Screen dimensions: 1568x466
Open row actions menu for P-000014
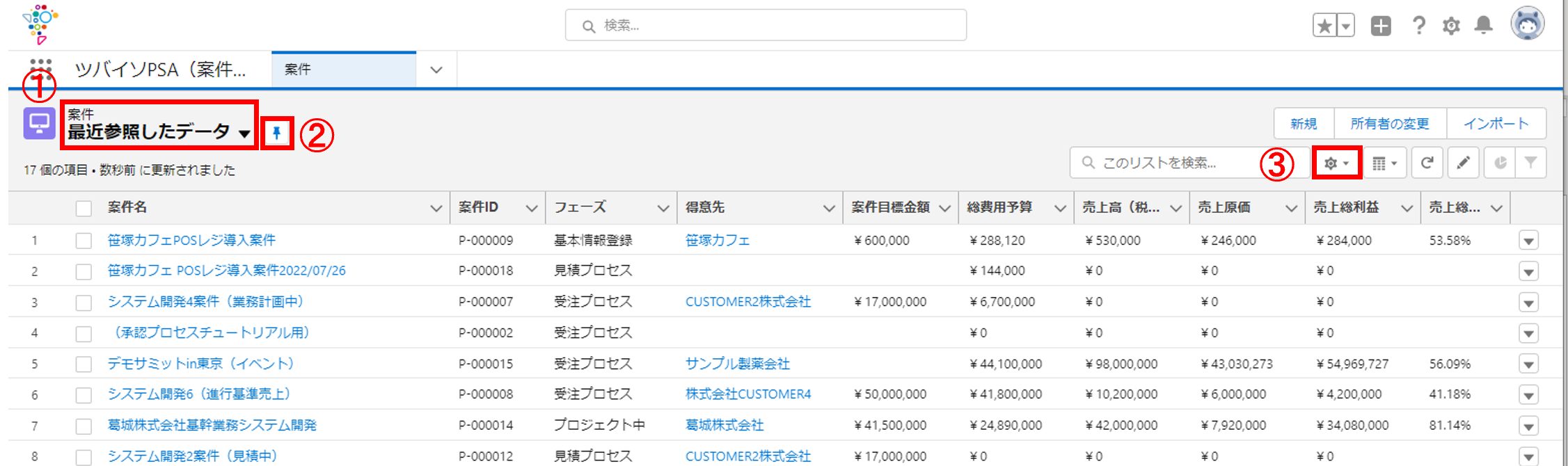point(1528,426)
